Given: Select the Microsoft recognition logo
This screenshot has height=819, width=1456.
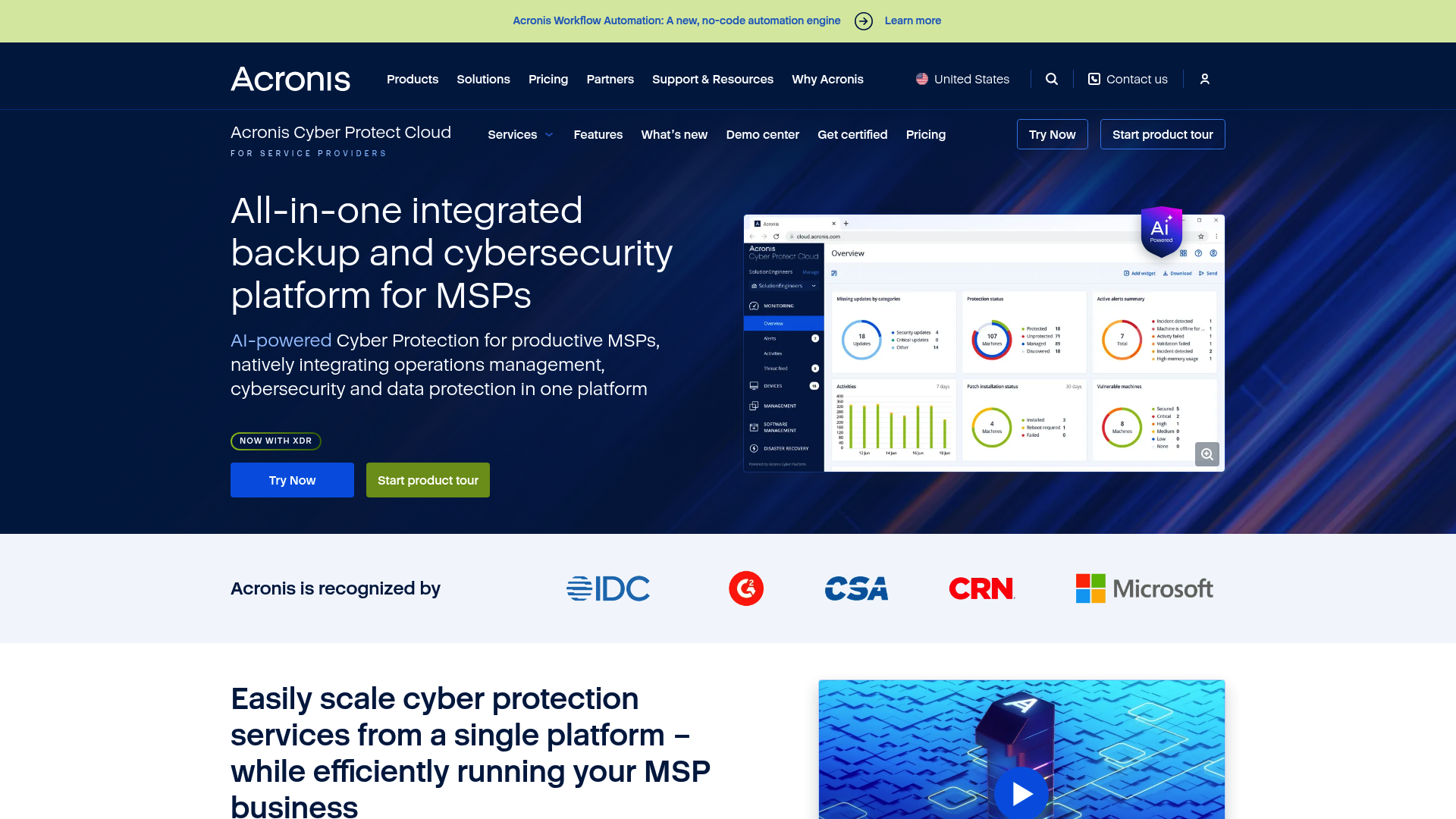Looking at the screenshot, I should (1145, 588).
